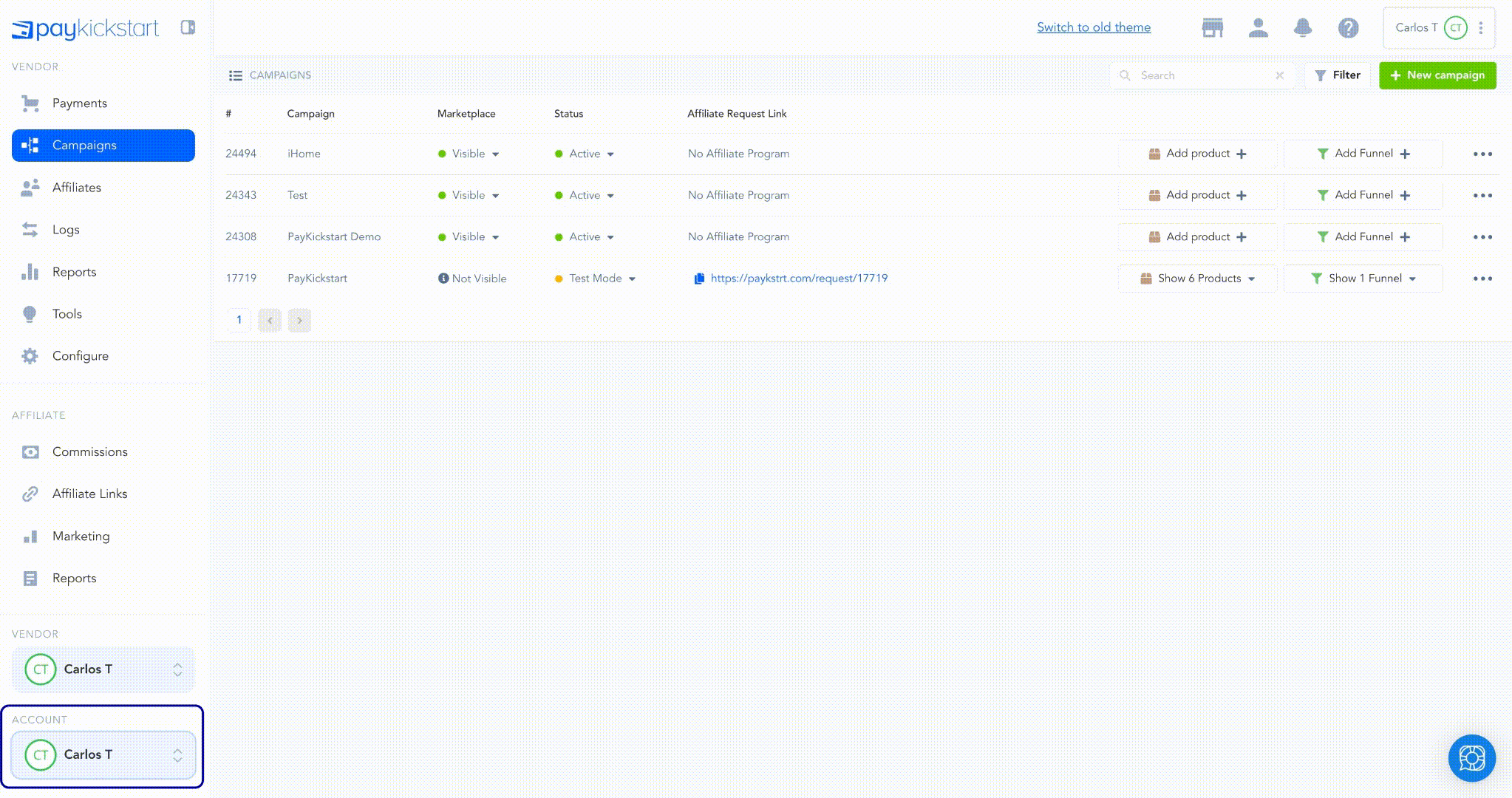
Task: Open Commissions in the affiliate menu
Action: [x=89, y=451]
